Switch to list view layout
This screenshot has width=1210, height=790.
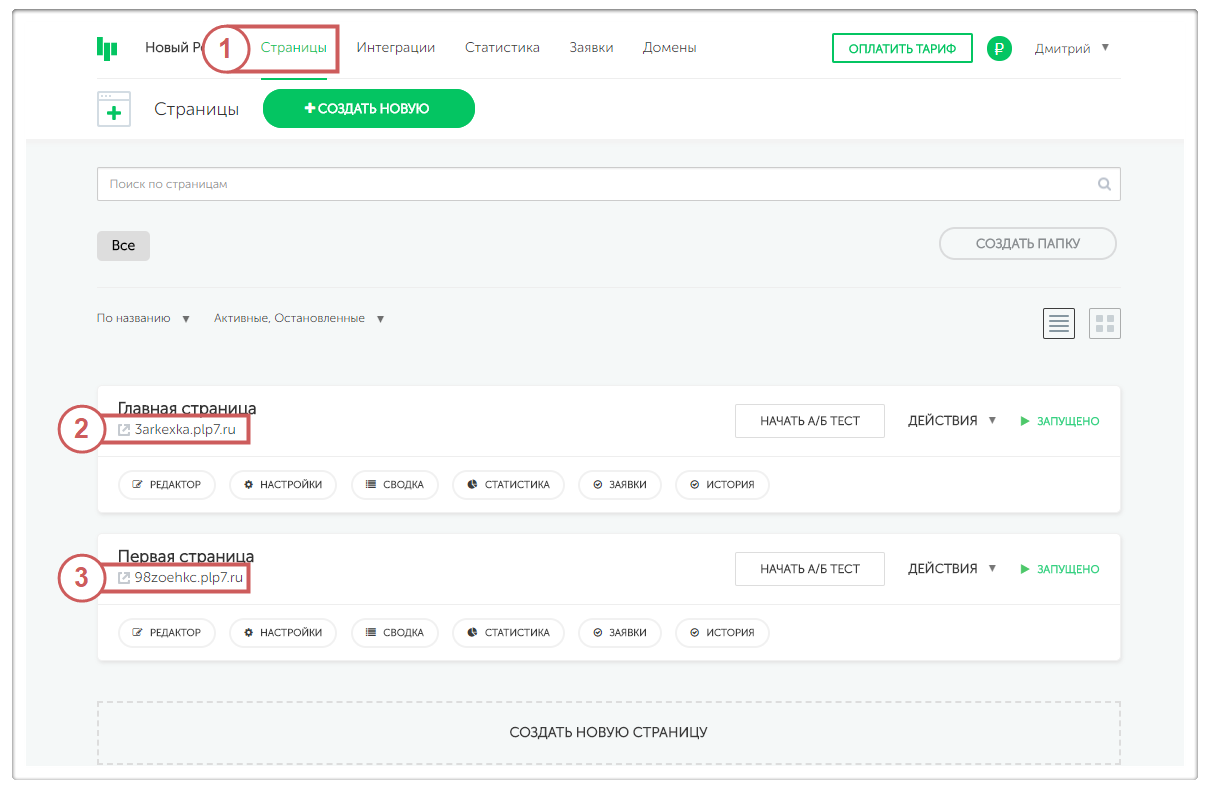click(x=1058, y=323)
